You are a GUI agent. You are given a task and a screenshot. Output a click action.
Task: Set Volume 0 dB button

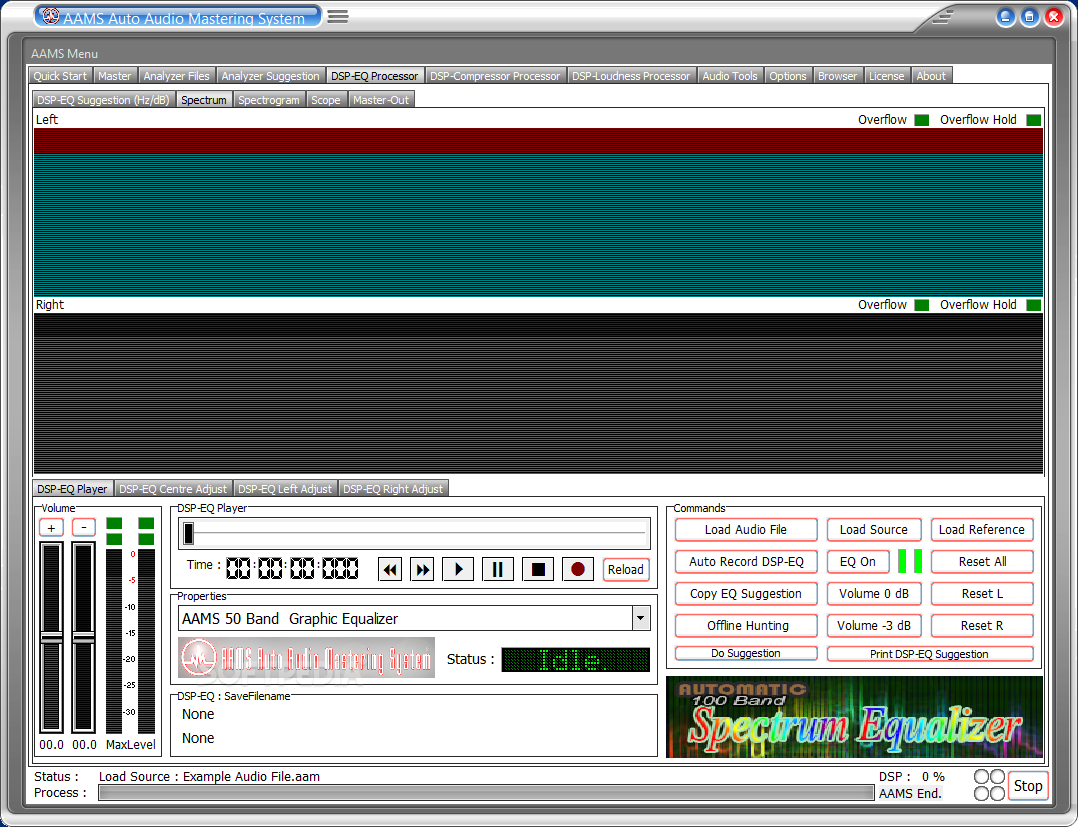[874, 593]
